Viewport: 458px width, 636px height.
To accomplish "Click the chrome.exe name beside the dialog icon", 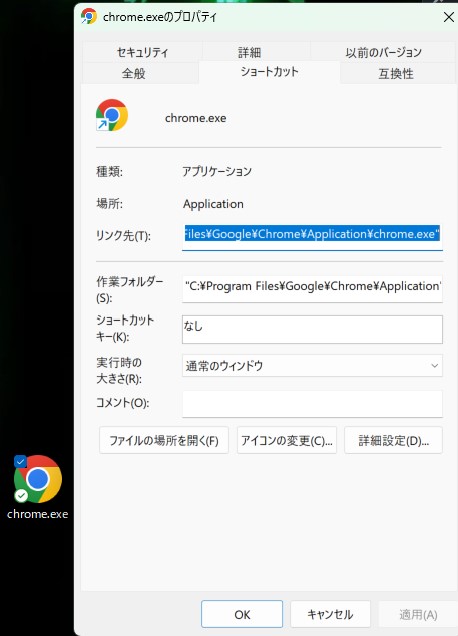I will coord(196,118).
